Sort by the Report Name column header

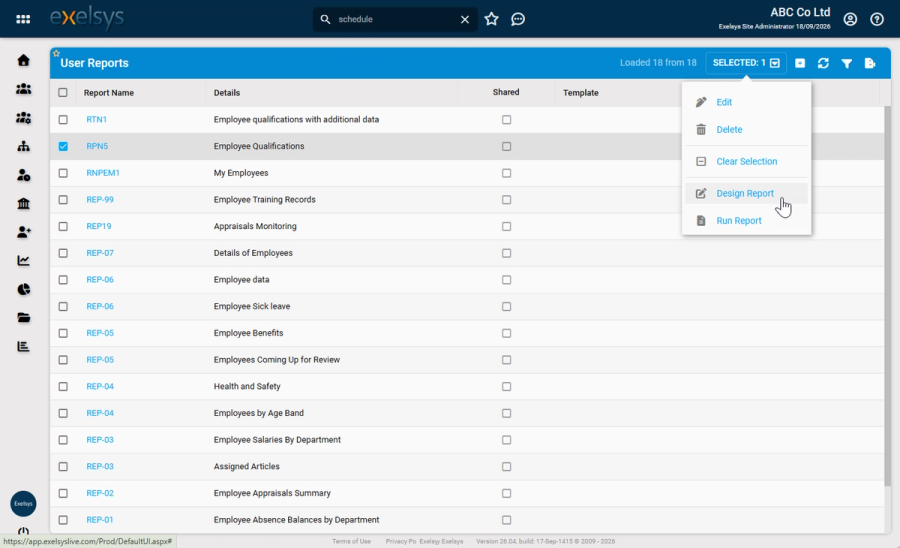(108, 93)
